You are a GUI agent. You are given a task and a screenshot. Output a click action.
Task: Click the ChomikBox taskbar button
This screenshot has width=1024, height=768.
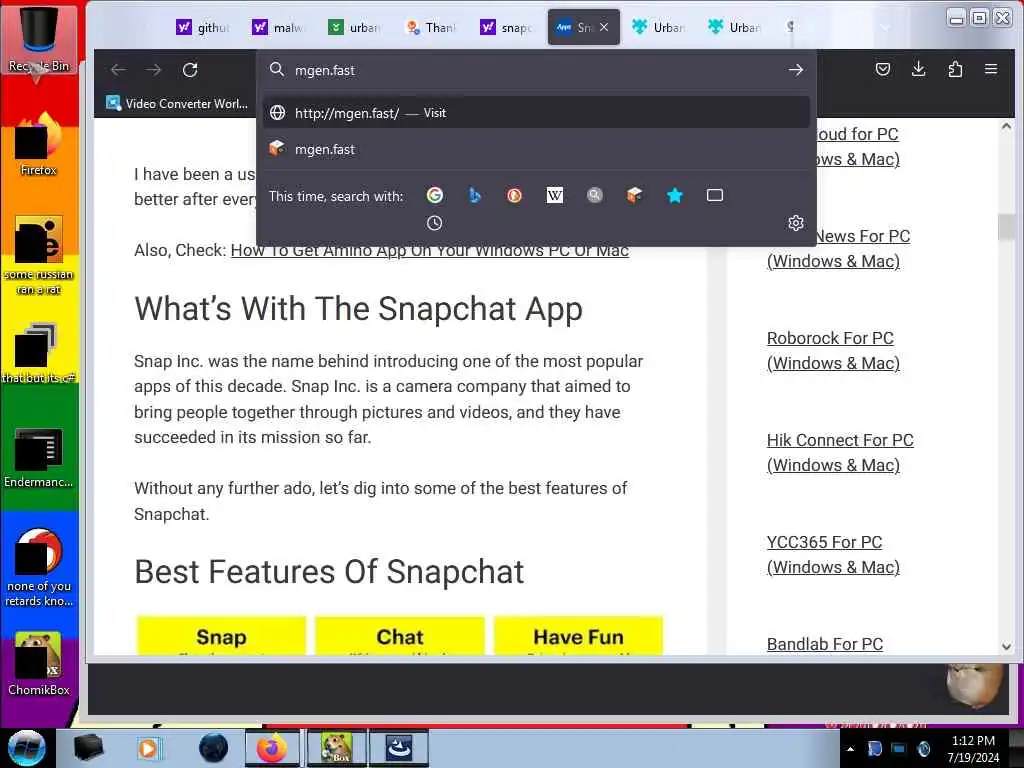(x=336, y=748)
